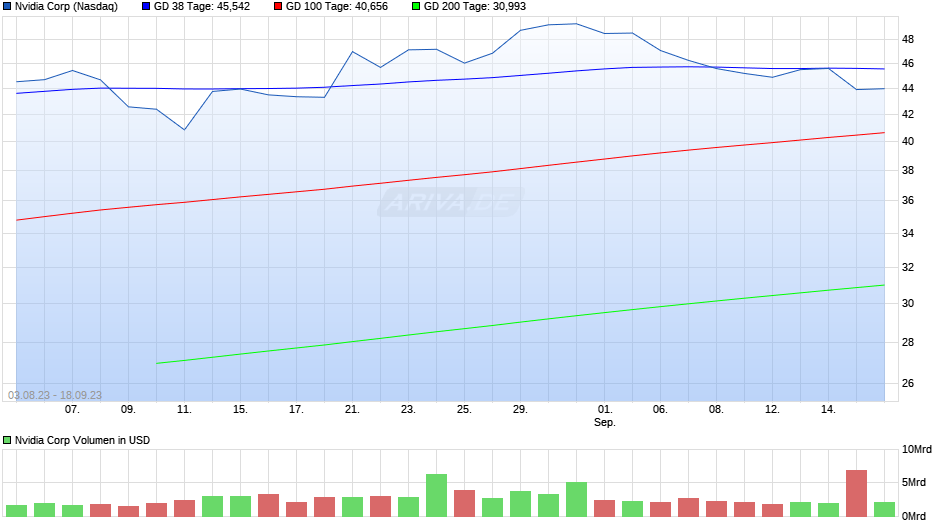The height and width of the screenshot is (526, 940).
Task: Click the price axis value '44'
Action: (x=908, y=89)
